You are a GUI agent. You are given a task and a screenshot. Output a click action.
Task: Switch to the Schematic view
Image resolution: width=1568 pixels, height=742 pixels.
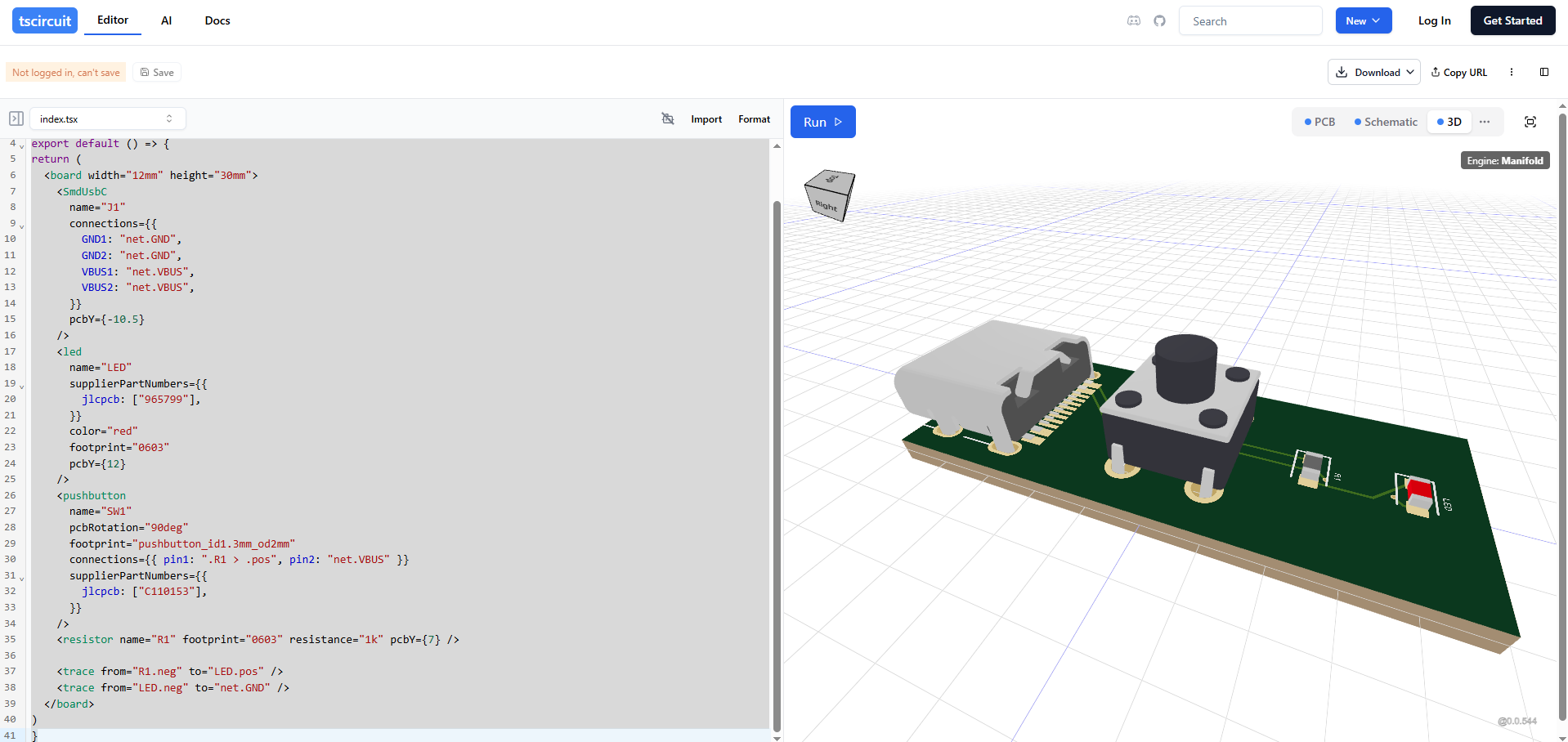(x=1386, y=122)
